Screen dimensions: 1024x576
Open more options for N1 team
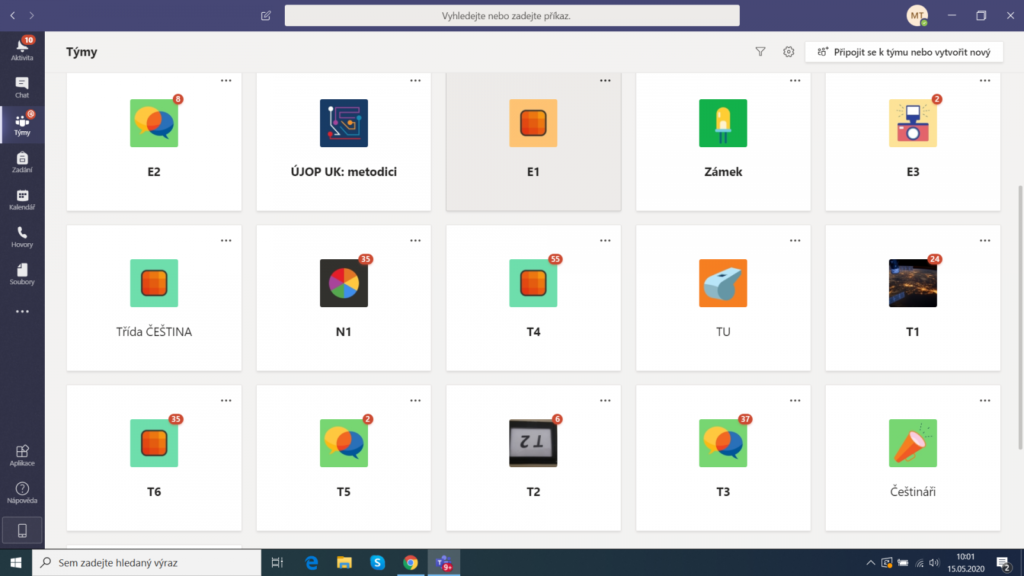415,241
